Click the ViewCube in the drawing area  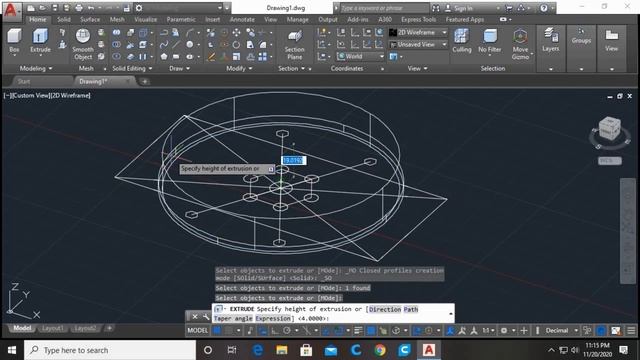click(609, 129)
